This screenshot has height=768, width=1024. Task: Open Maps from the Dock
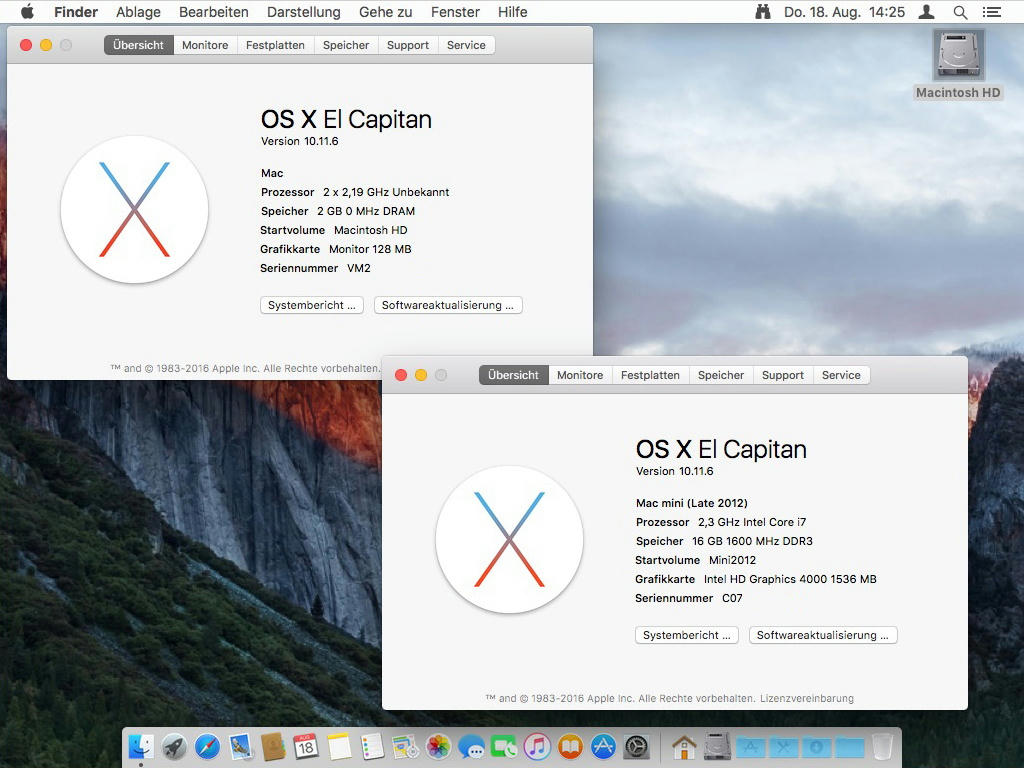tap(405, 746)
